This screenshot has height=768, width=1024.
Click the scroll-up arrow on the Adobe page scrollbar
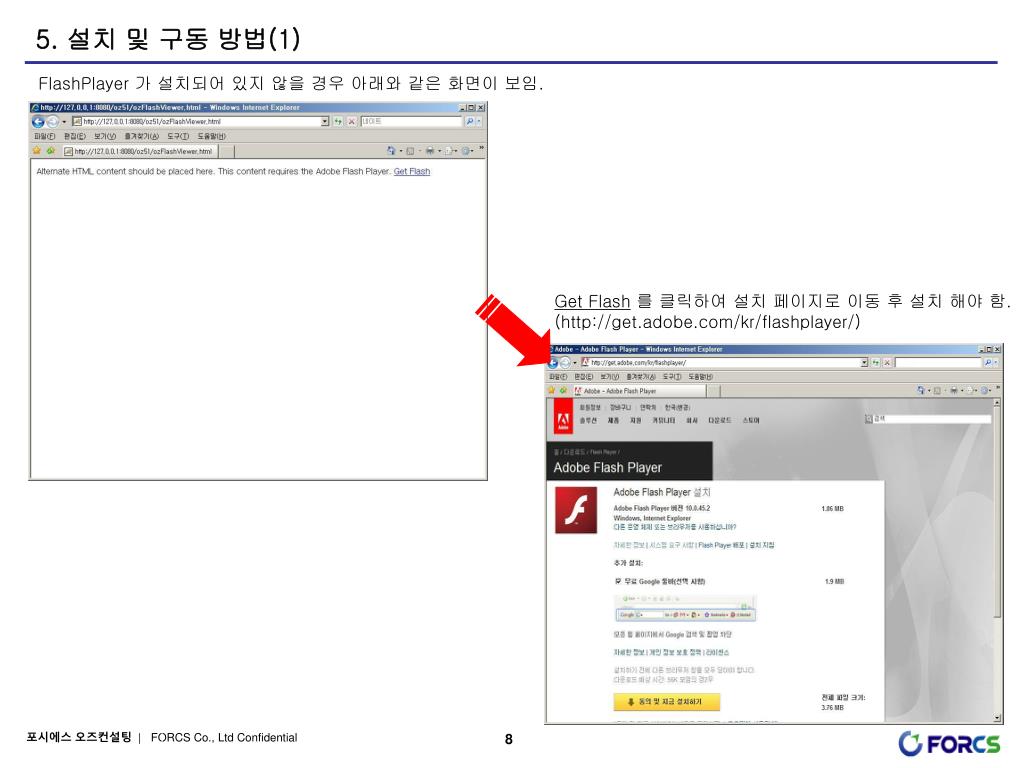(997, 403)
